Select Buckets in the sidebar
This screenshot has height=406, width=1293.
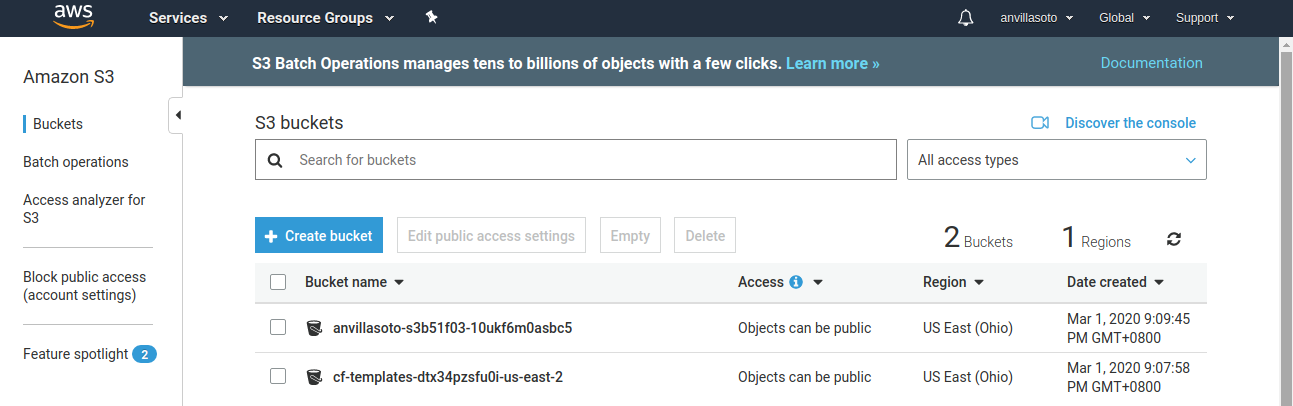[58, 124]
